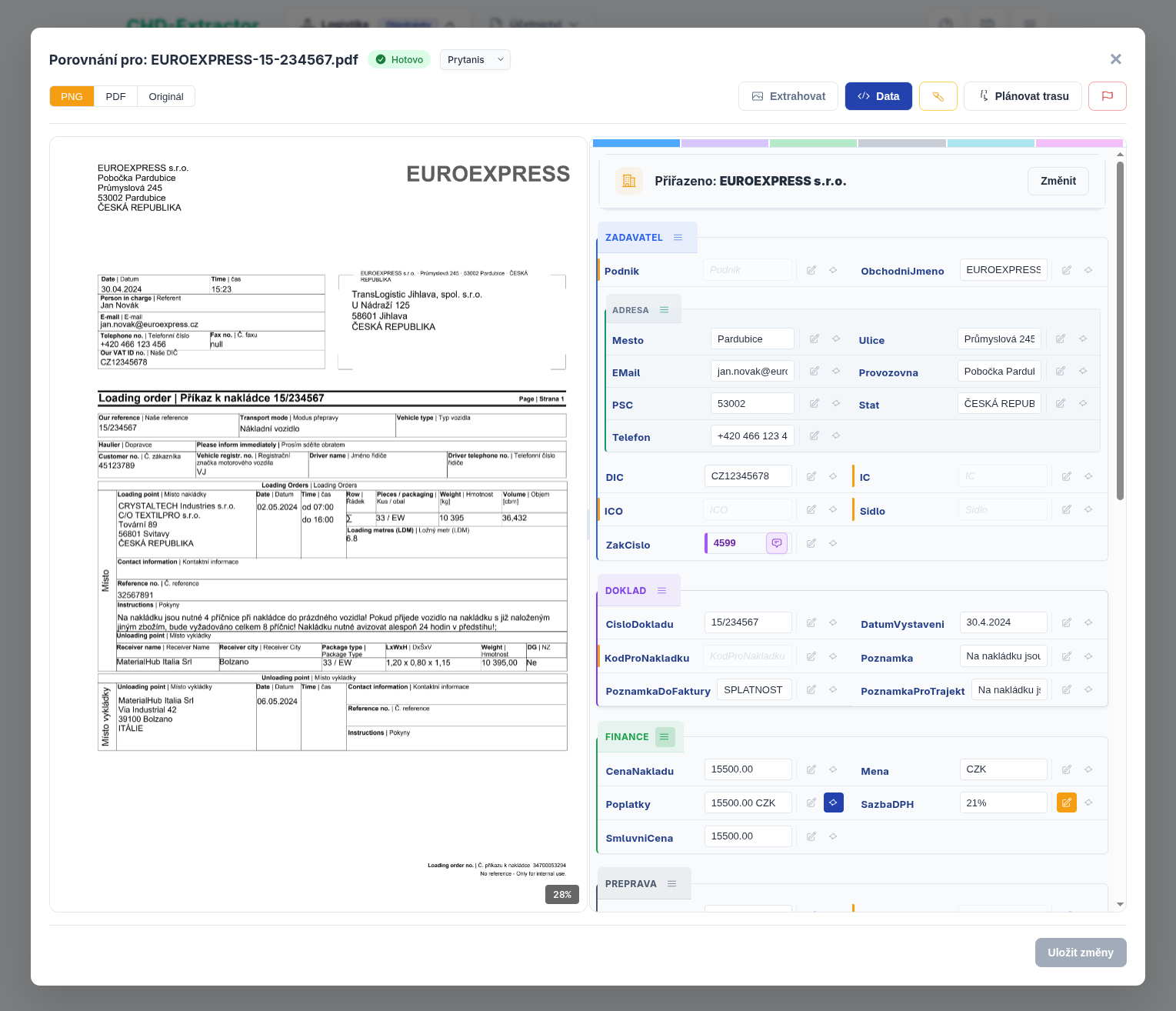Click the edit icon for ZakCislo
1176x1011 pixels.
[x=811, y=543]
